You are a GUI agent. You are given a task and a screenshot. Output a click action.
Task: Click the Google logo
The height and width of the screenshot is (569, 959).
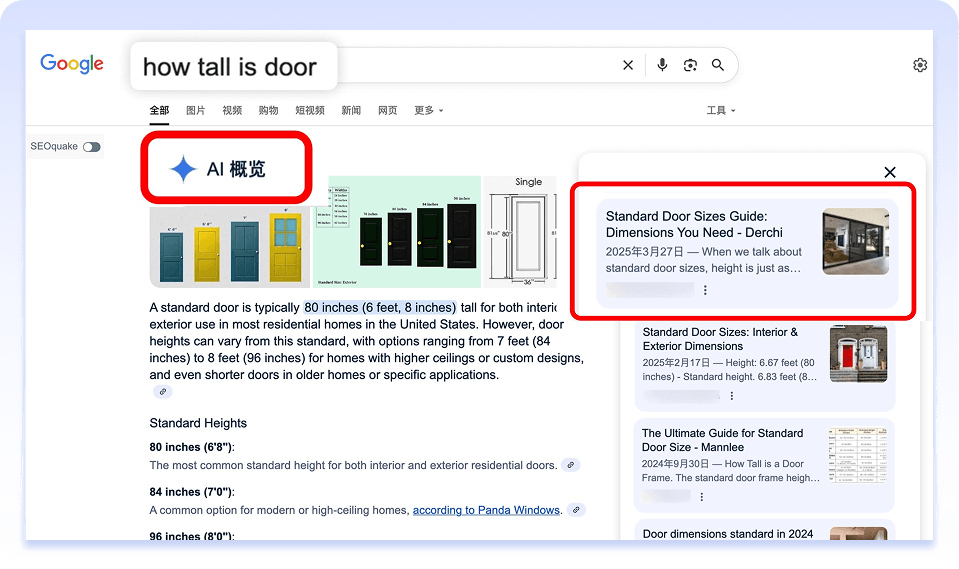[72, 63]
